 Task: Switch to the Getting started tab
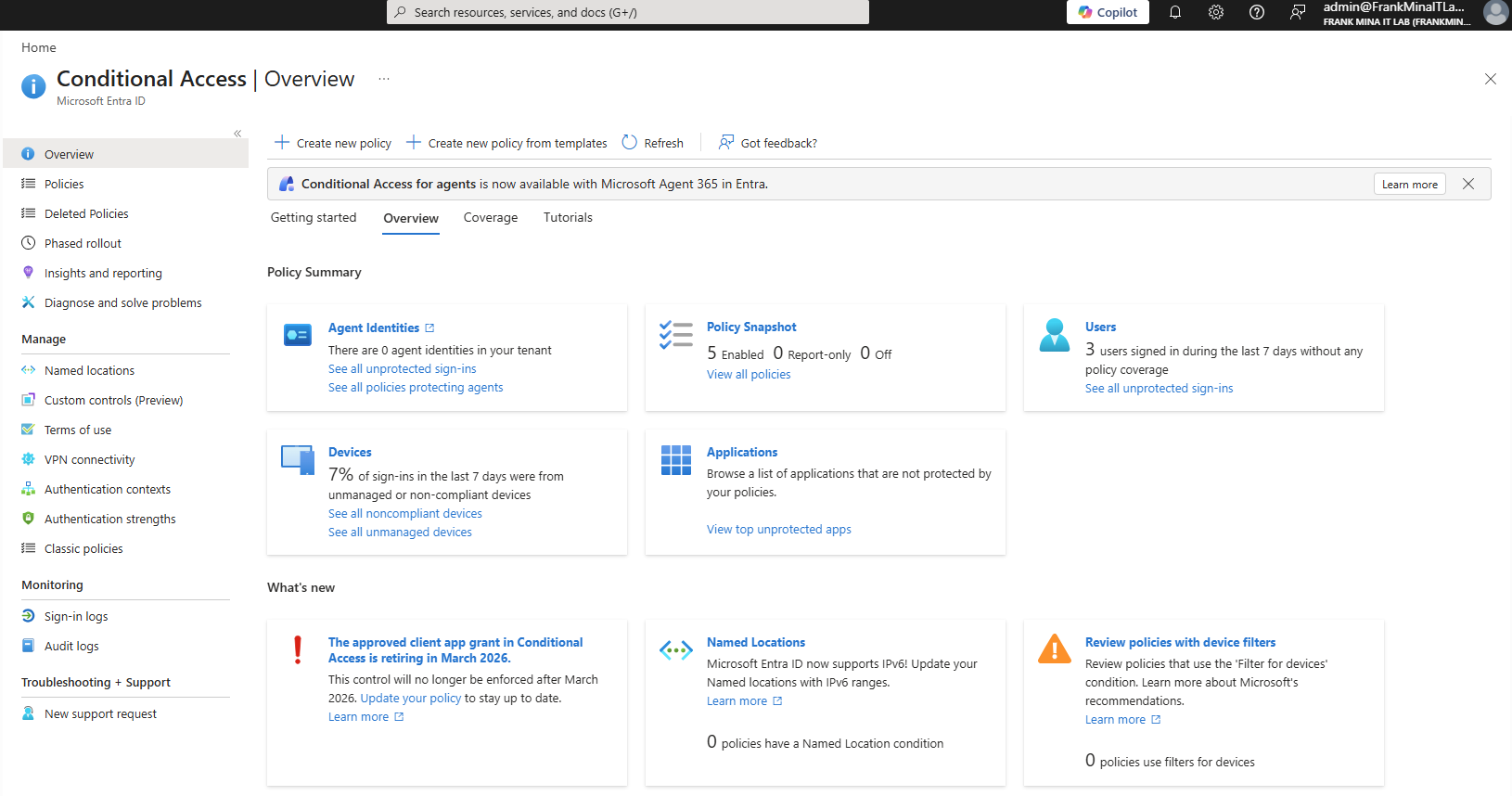pyautogui.click(x=314, y=217)
